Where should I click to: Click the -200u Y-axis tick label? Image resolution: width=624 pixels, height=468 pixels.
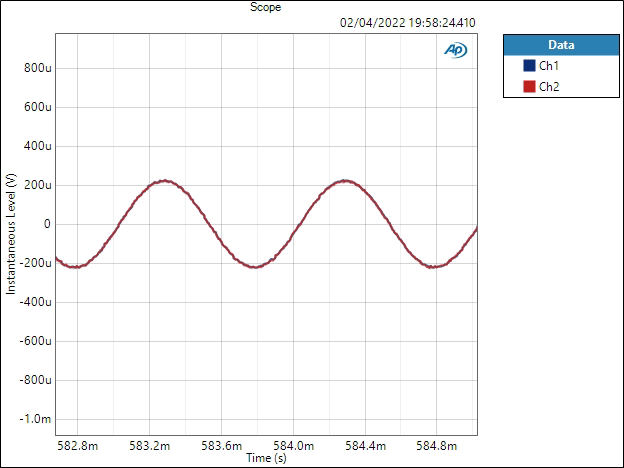[35, 263]
